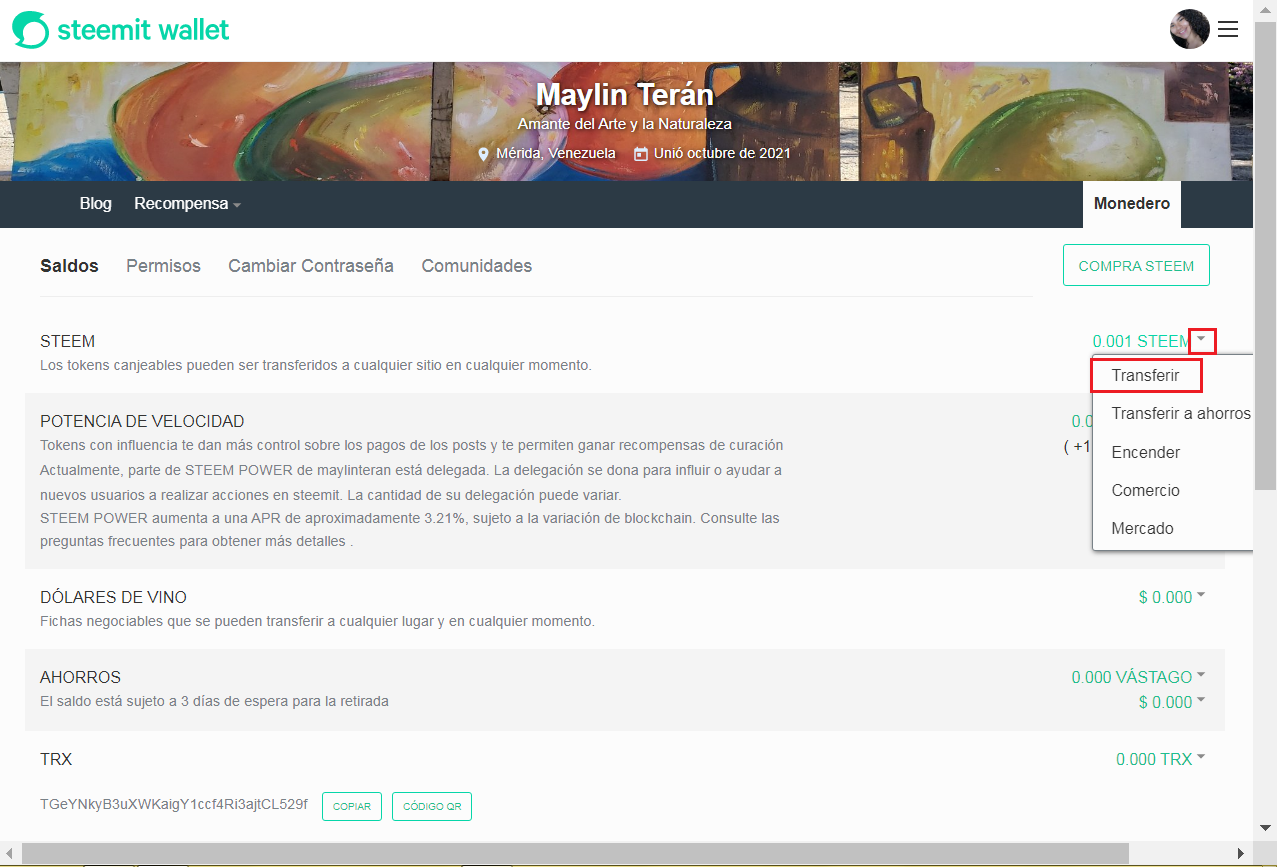The image size is (1277, 867).
Task: Choose Encender in the dropdown menu
Action: (1146, 452)
